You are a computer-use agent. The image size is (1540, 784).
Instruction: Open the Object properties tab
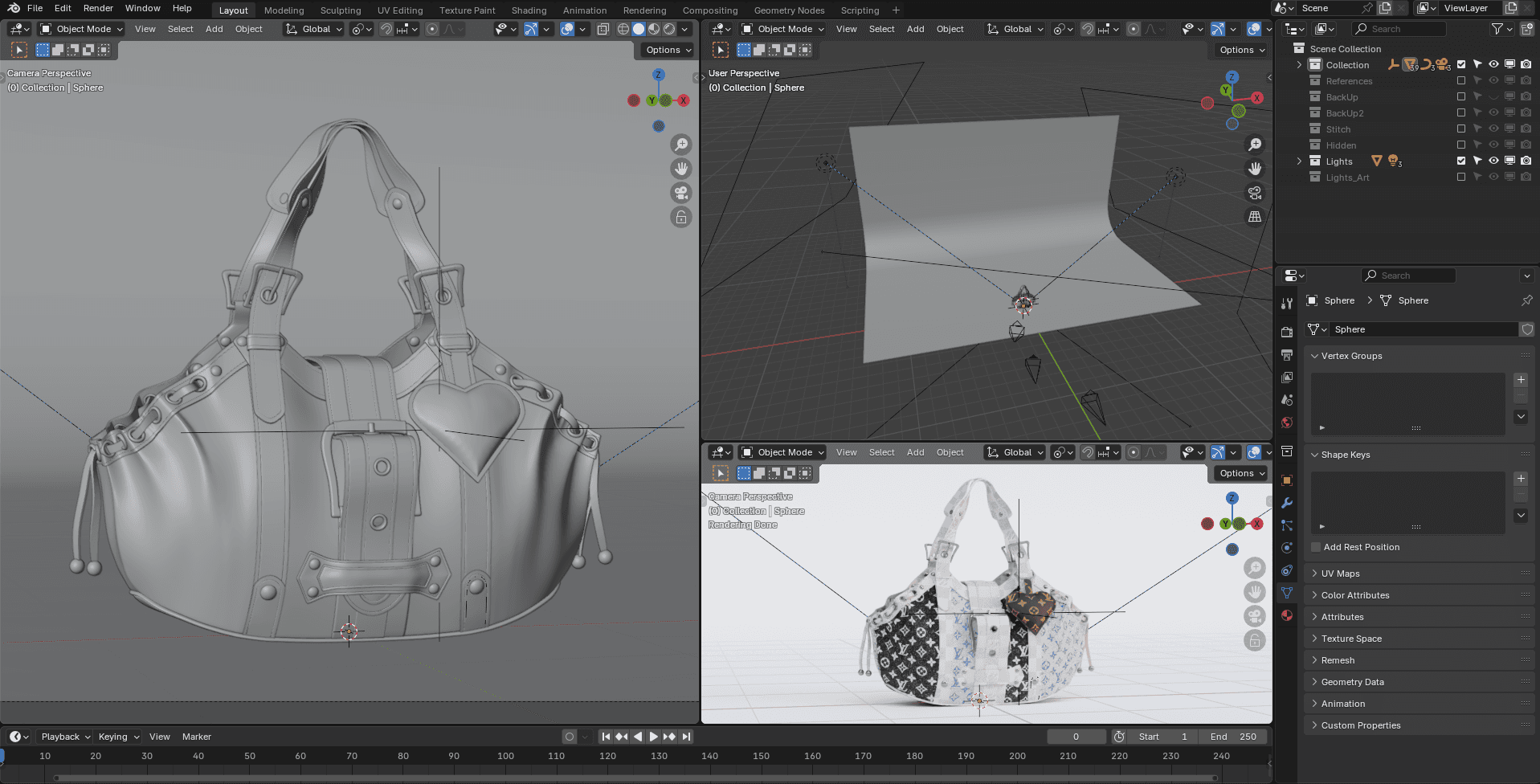coord(1287,480)
